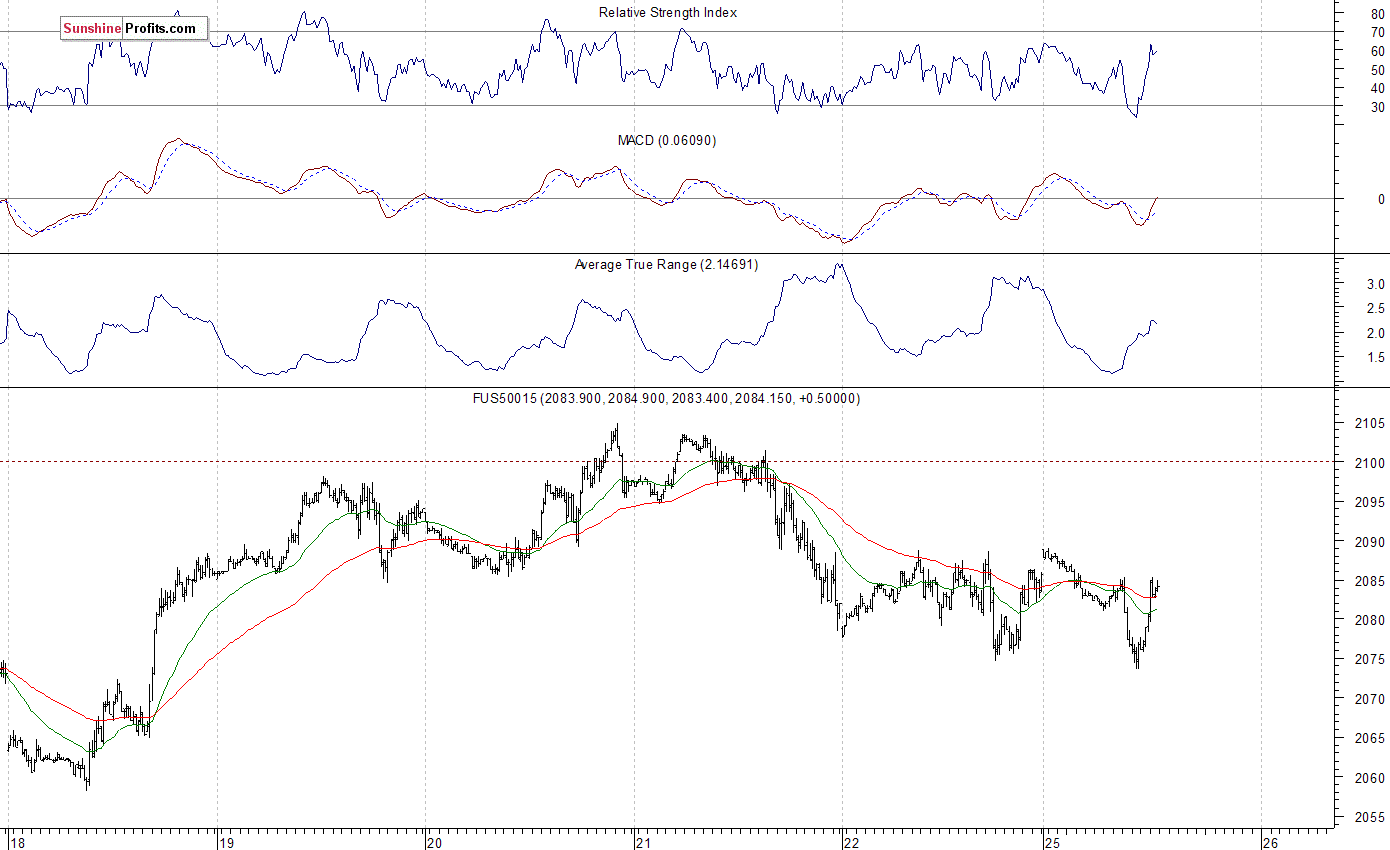Select the FUS50015 price chart title

[x=667, y=398]
